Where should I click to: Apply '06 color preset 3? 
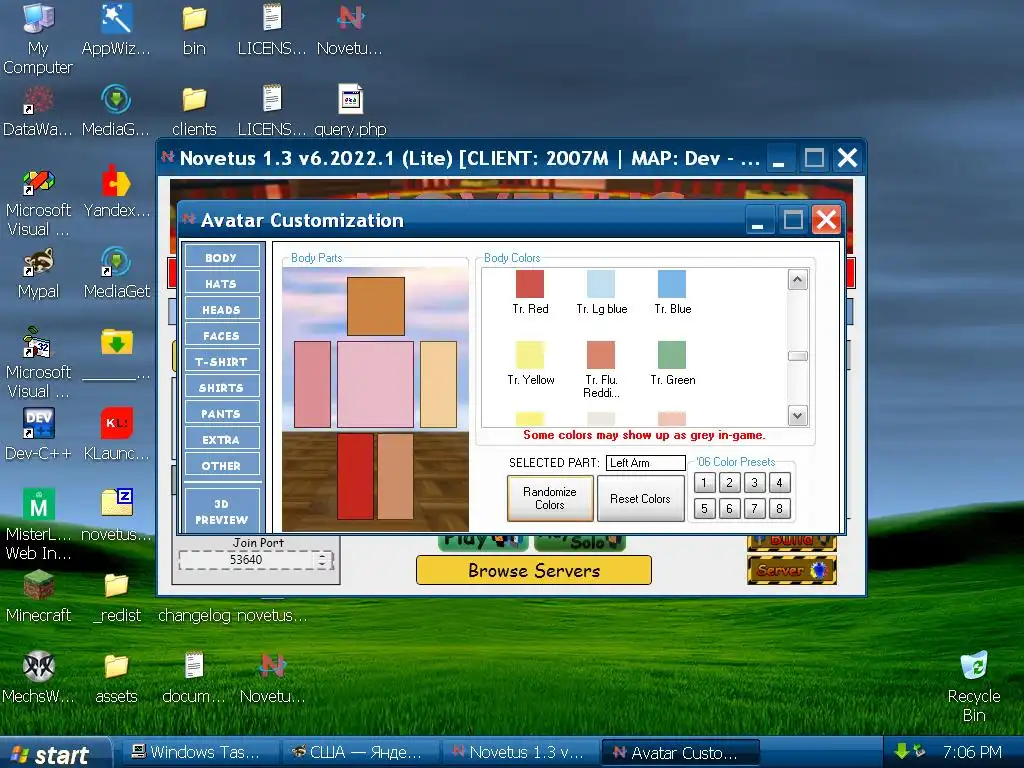(754, 483)
